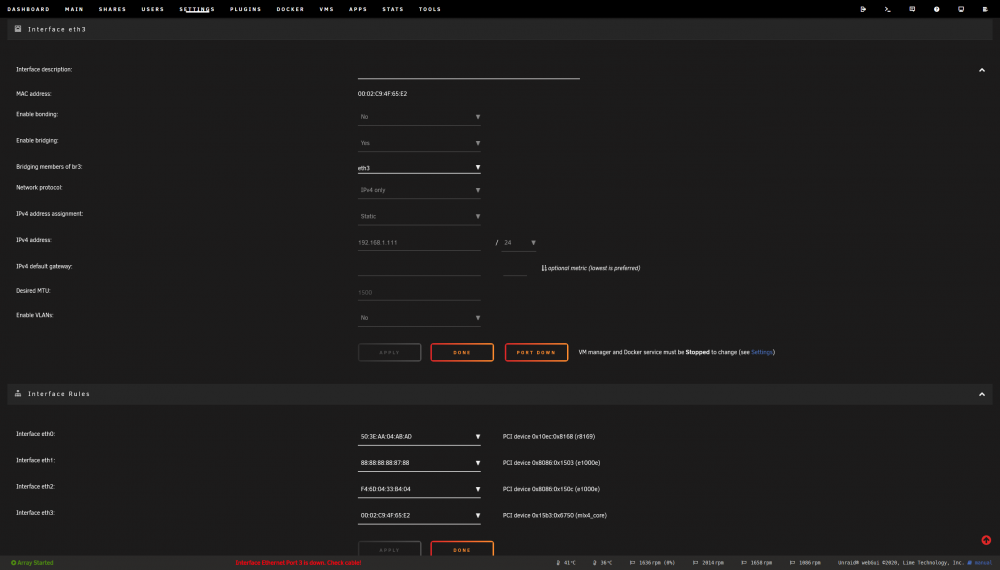Open the terminal icon in top bar
The height and width of the screenshot is (570, 1000).
(887, 9)
